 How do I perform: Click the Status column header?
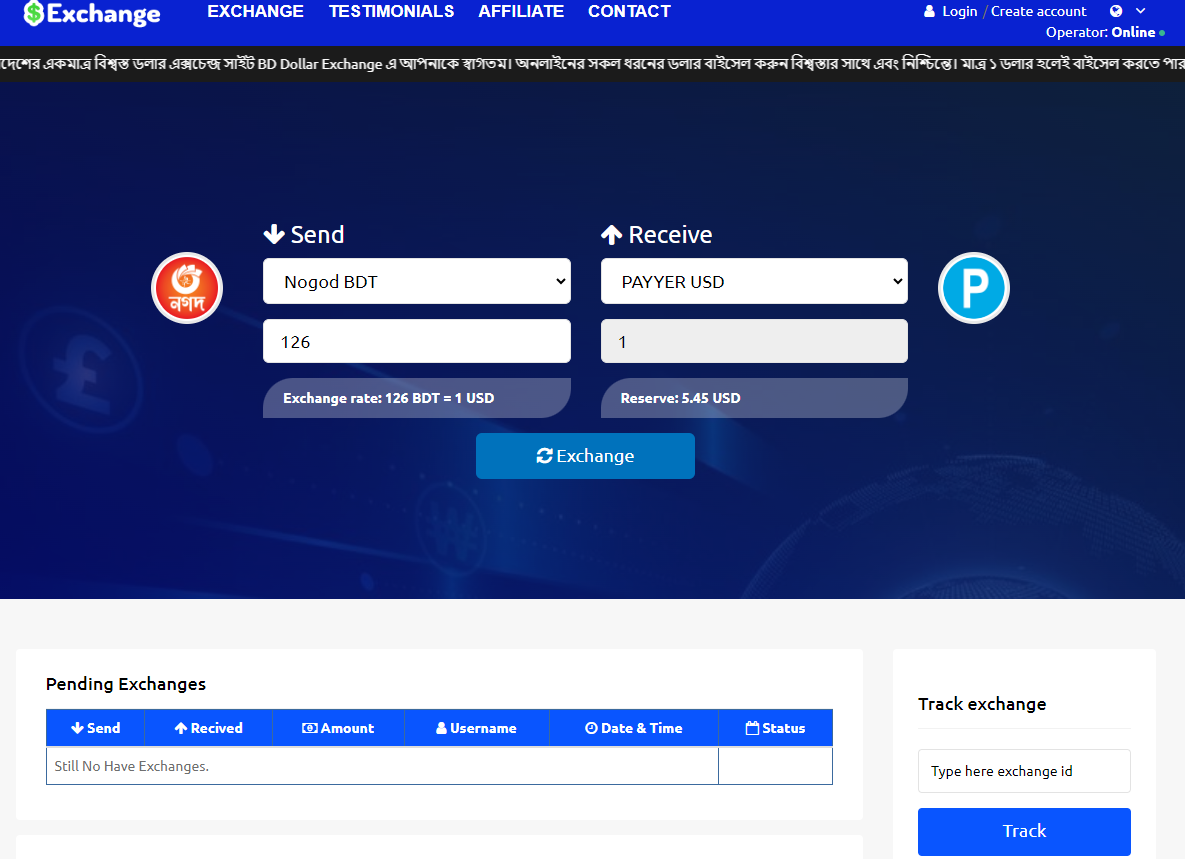(775, 728)
